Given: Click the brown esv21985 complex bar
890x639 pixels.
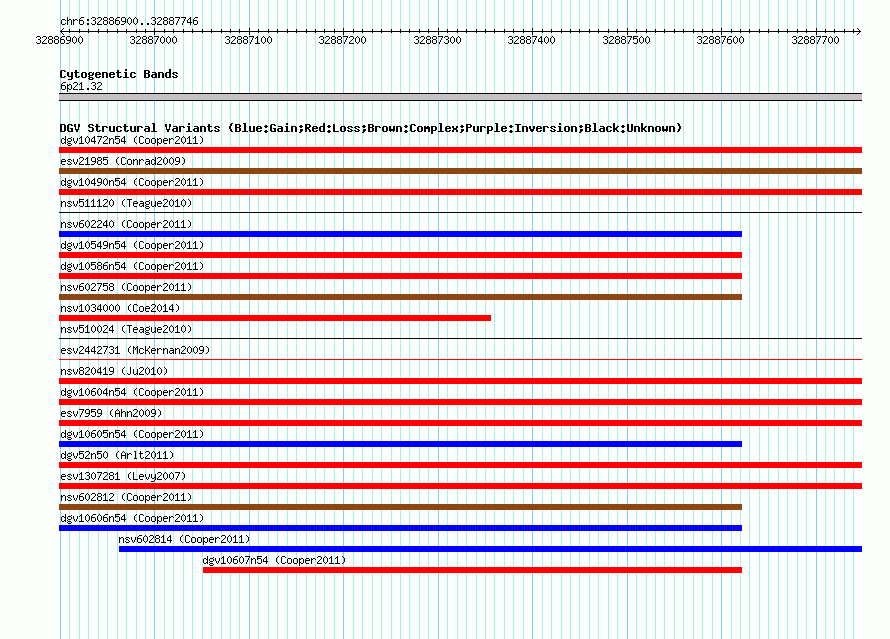Looking at the screenshot, I should 460,171.
